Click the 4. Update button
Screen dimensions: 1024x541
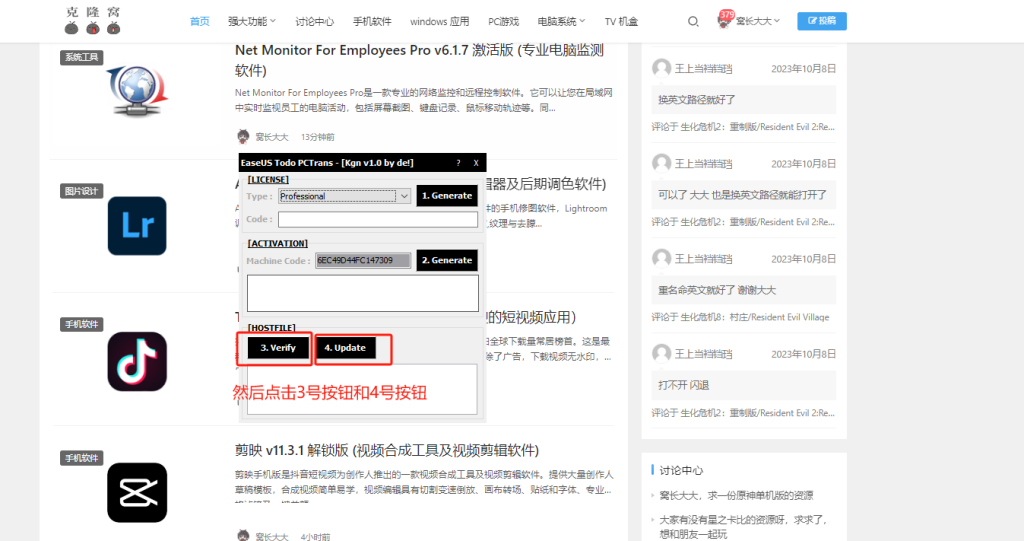coord(345,348)
